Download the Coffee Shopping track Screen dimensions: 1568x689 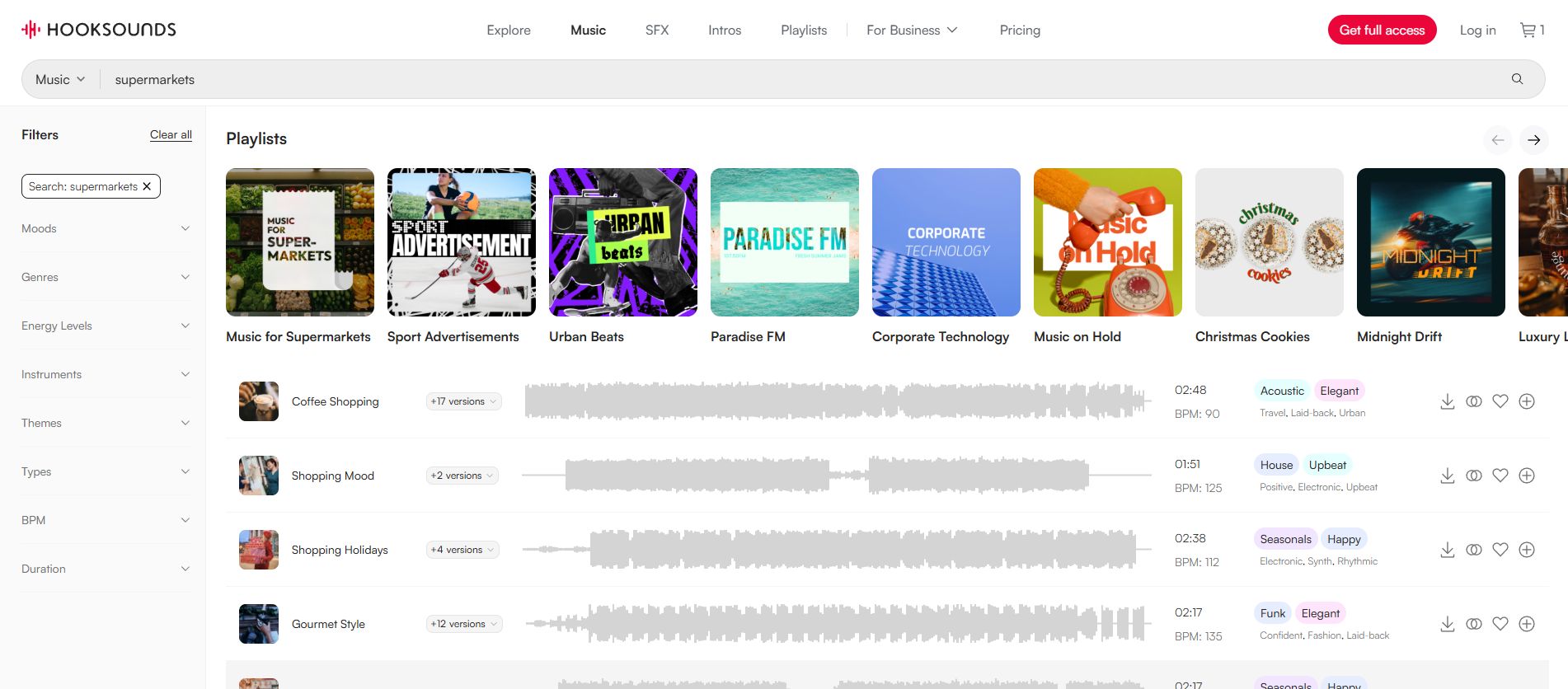tap(1447, 401)
